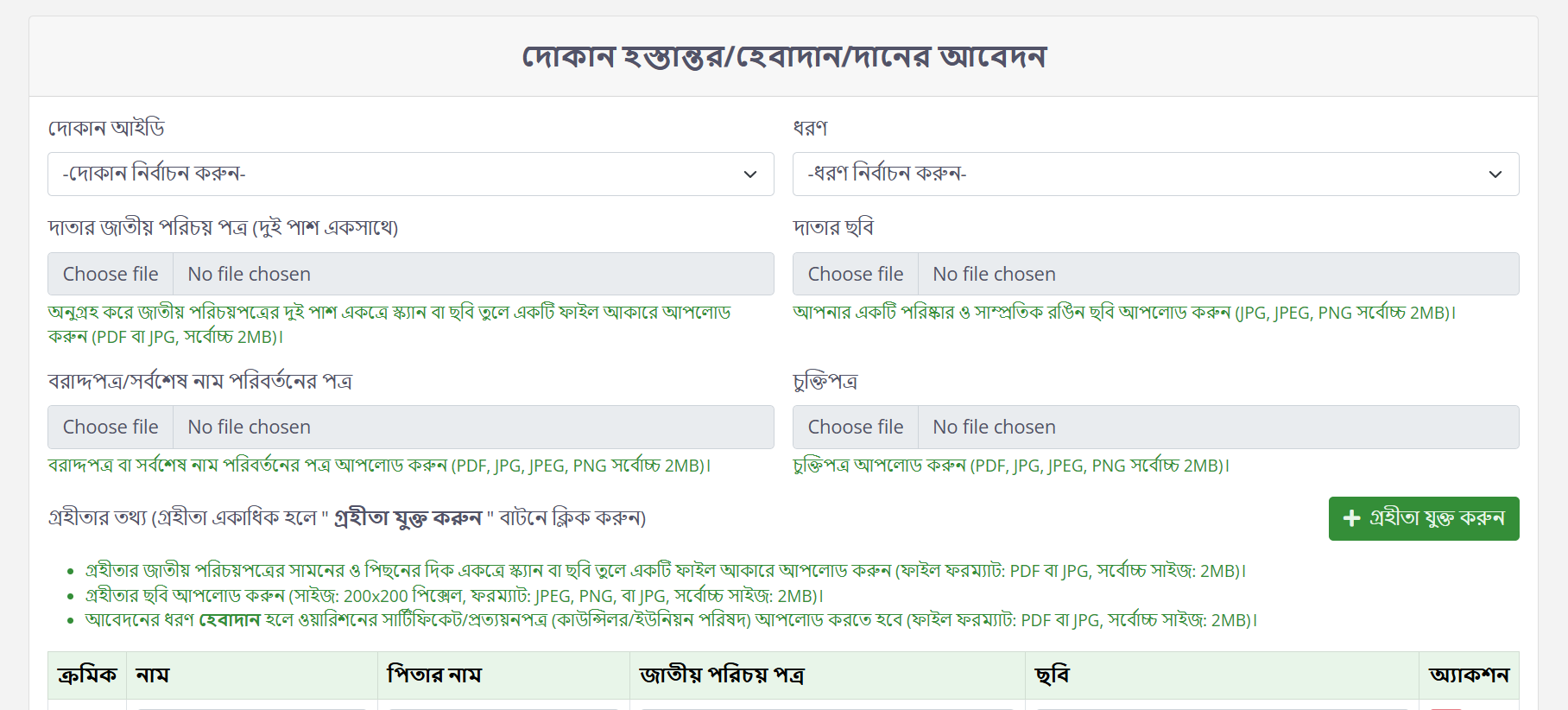Click the চুক্তিপত্র field label
Image resolution: width=1568 pixels, height=710 pixels.
pyautogui.click(x=825, y=381)
